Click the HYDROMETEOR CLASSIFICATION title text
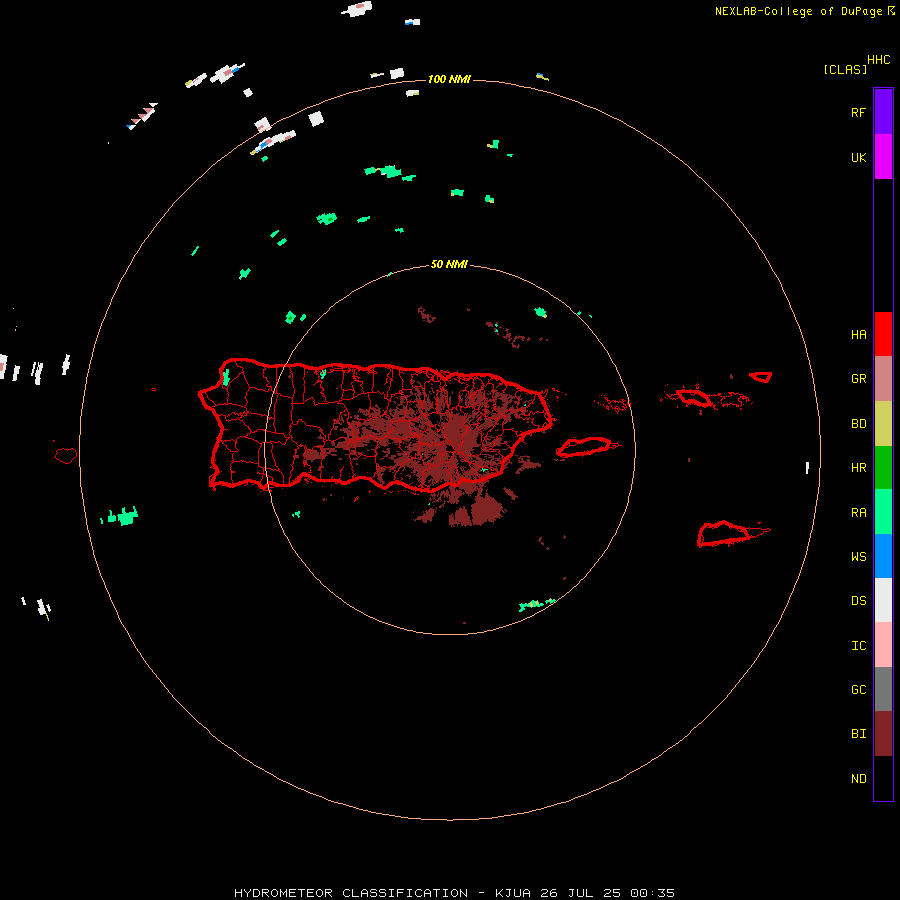The image size is (900, 900). 351,893
